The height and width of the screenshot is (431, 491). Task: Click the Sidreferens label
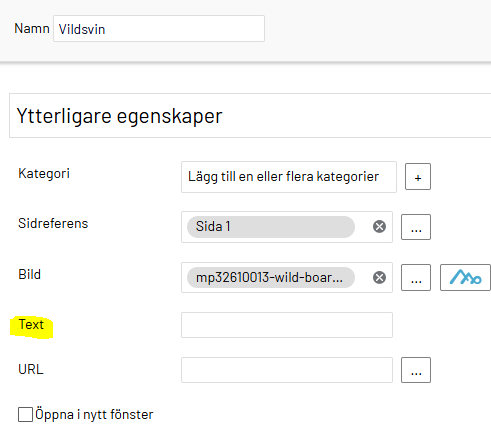[x=53, y=223]
